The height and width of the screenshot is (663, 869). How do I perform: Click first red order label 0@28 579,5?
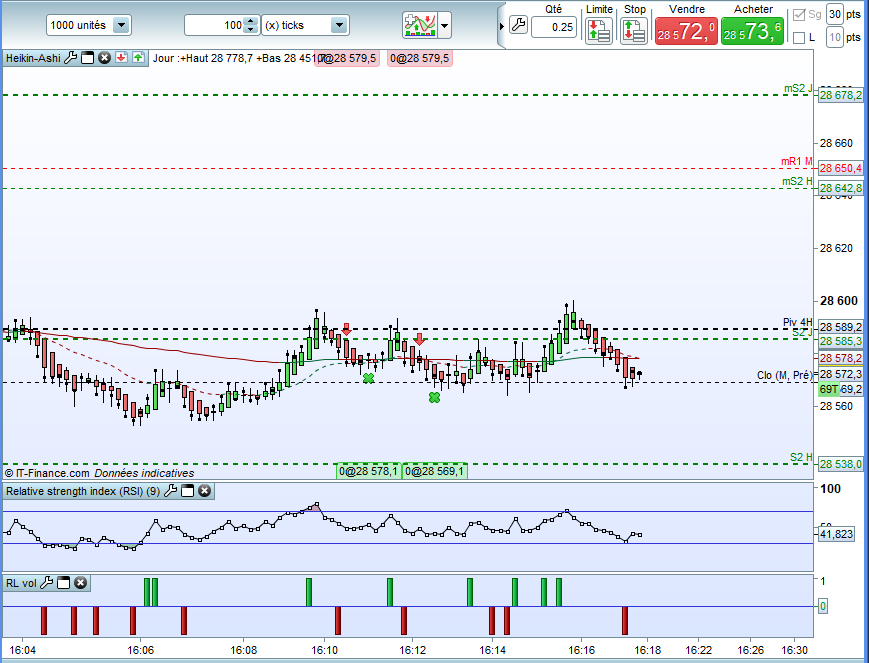tap(347, 58)
